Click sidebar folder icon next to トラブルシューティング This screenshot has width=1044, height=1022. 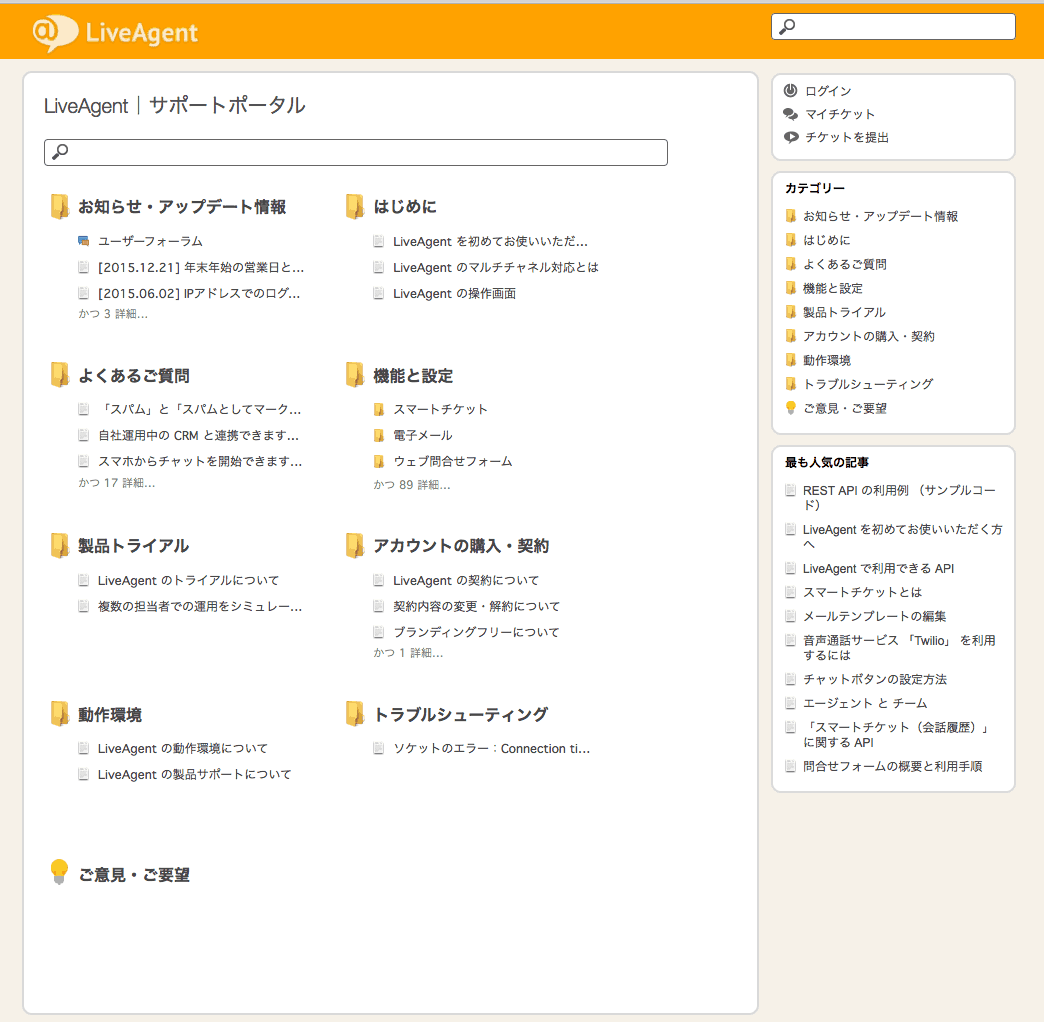[790, 383]
